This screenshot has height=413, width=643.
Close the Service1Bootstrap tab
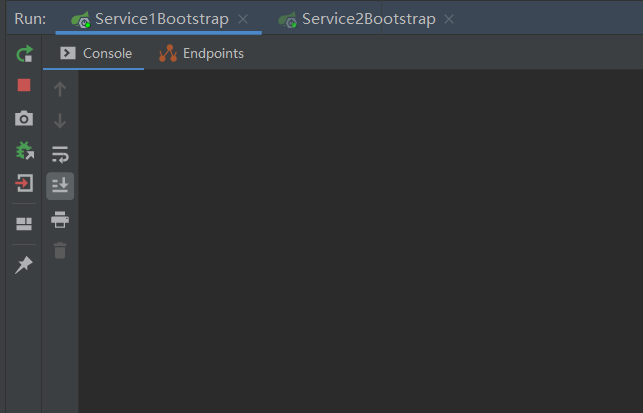pos(243,19)
